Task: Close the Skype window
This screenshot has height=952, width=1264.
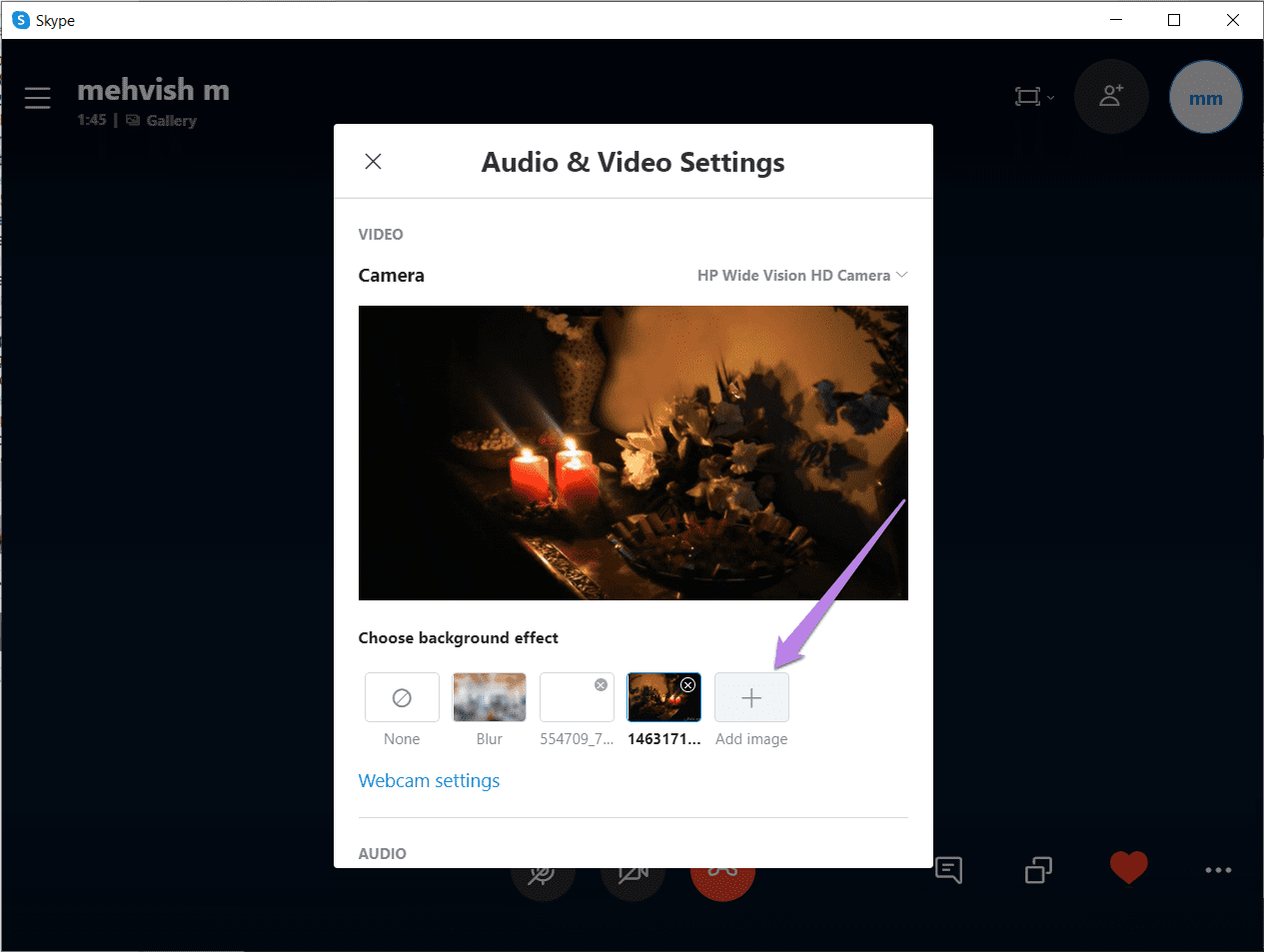Action: (1233, 20)
